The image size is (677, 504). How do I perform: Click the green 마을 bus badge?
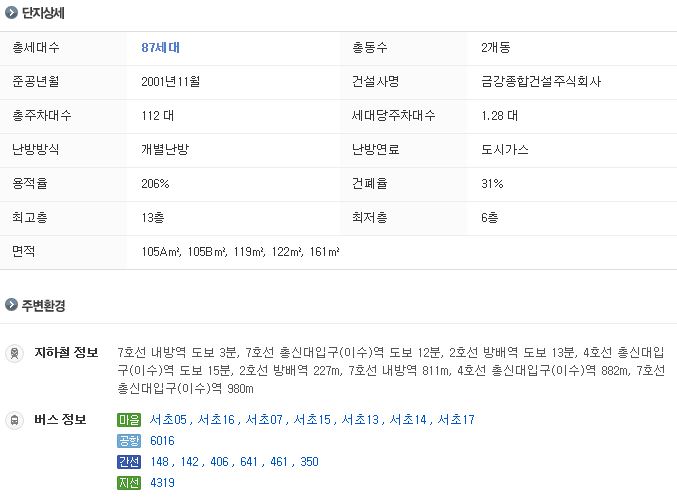point(129,420)
